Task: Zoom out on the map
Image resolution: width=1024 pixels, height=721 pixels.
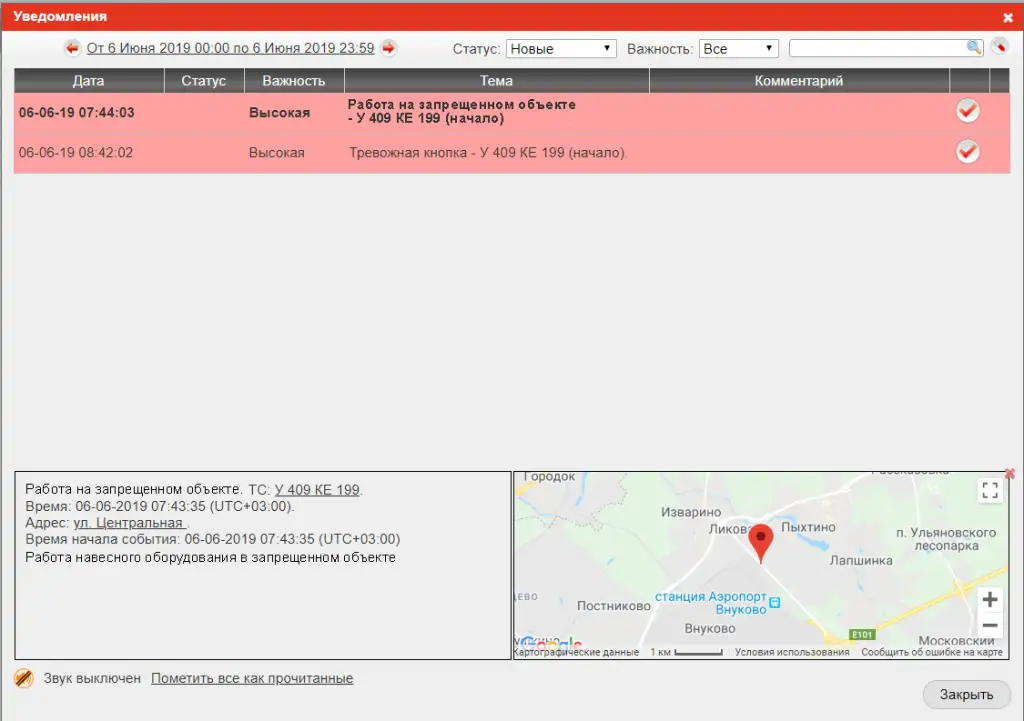Action: [x=990, y=626]
